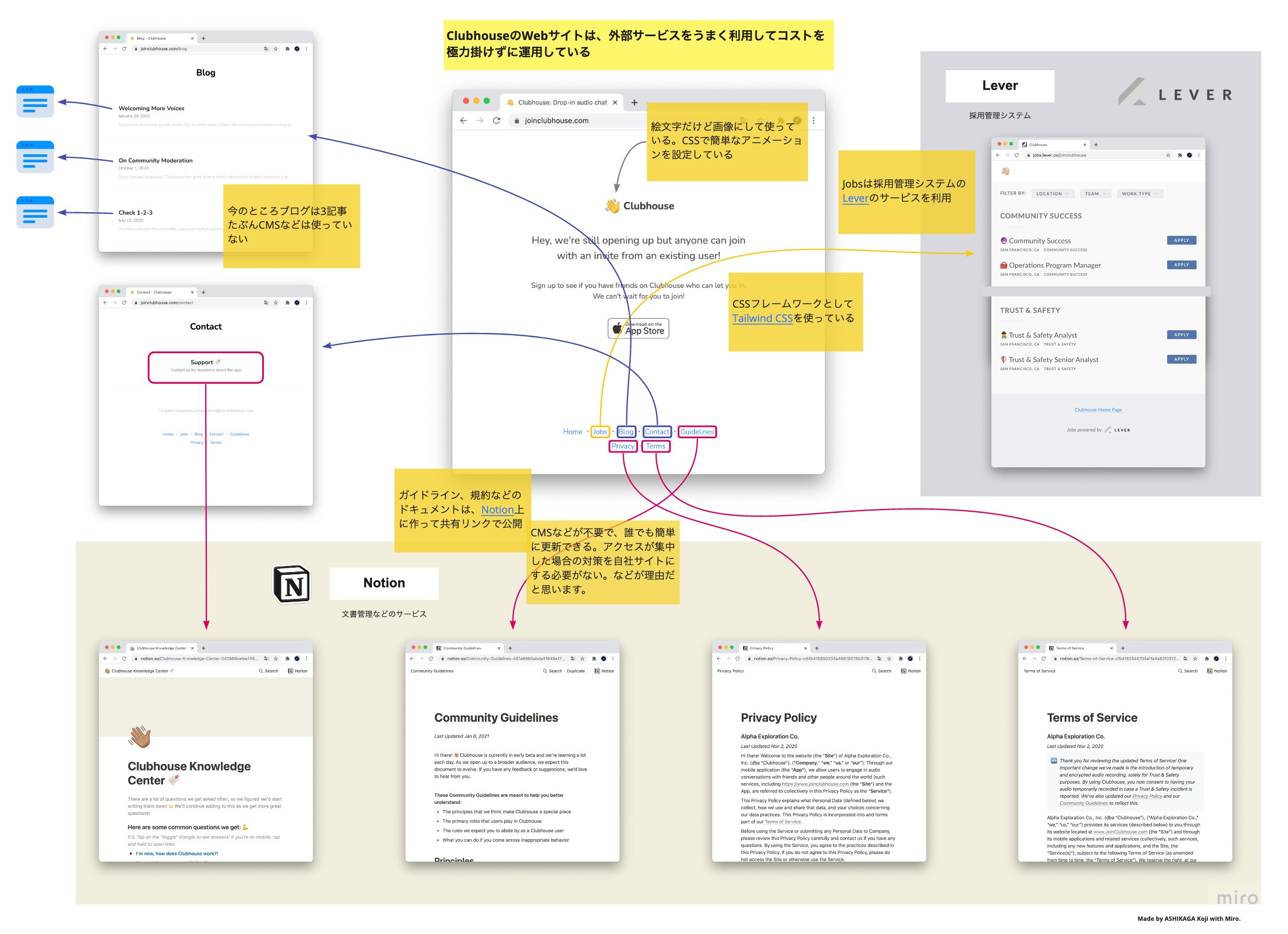Click Terms footer link in main Clubhouse window

tap(655, 446)
